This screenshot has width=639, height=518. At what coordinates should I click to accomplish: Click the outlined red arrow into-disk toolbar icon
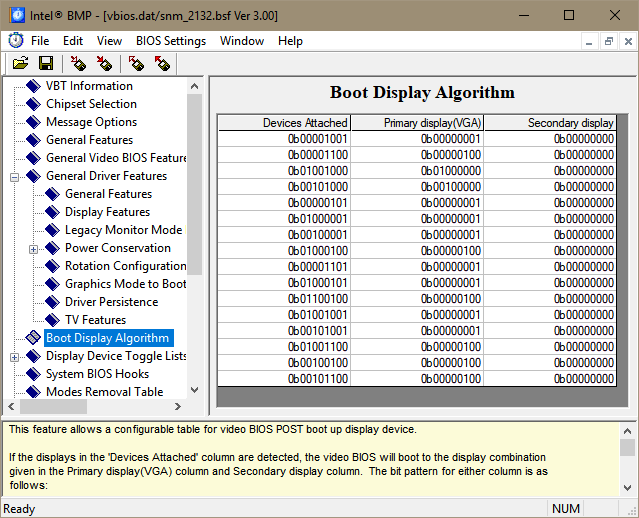pos(78,64)
